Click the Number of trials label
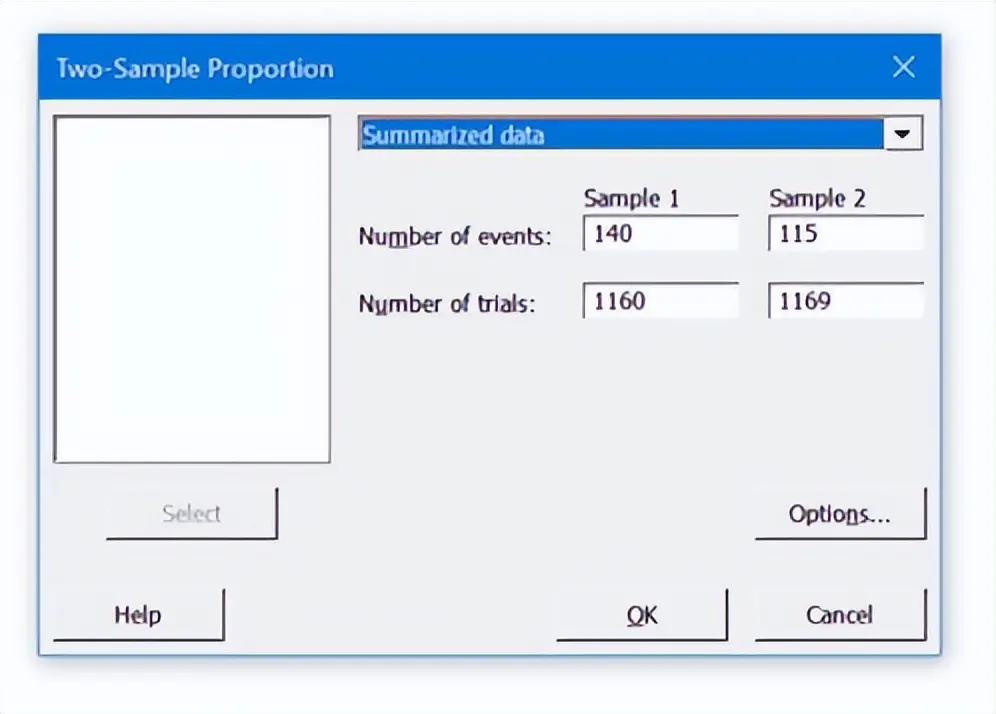The image size is (996, 714). (x=447, y=304)
